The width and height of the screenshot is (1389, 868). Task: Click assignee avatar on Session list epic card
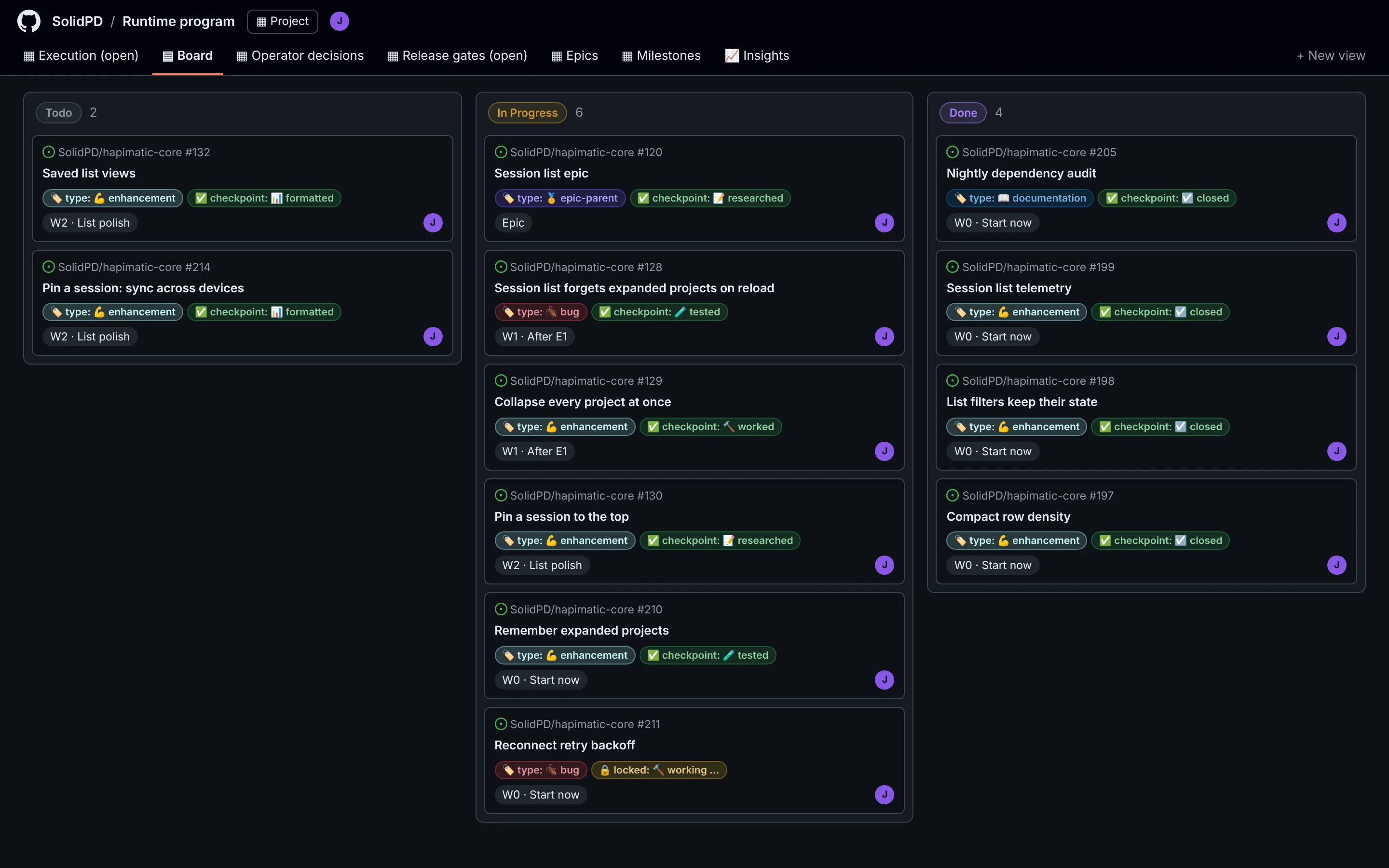click(x=885, y=223)
